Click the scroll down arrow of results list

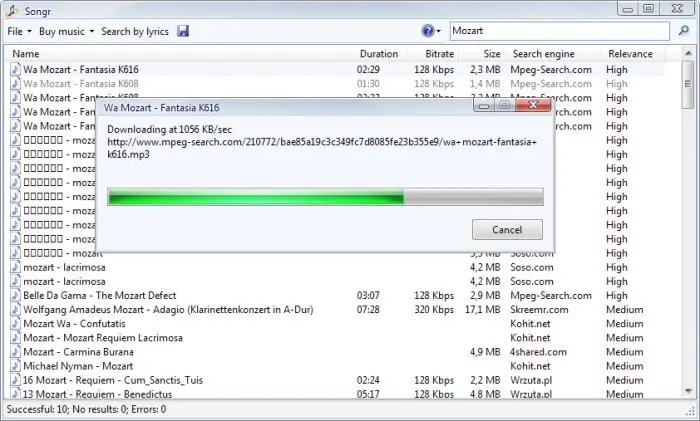pyautogui.click(x=688, y=392)
